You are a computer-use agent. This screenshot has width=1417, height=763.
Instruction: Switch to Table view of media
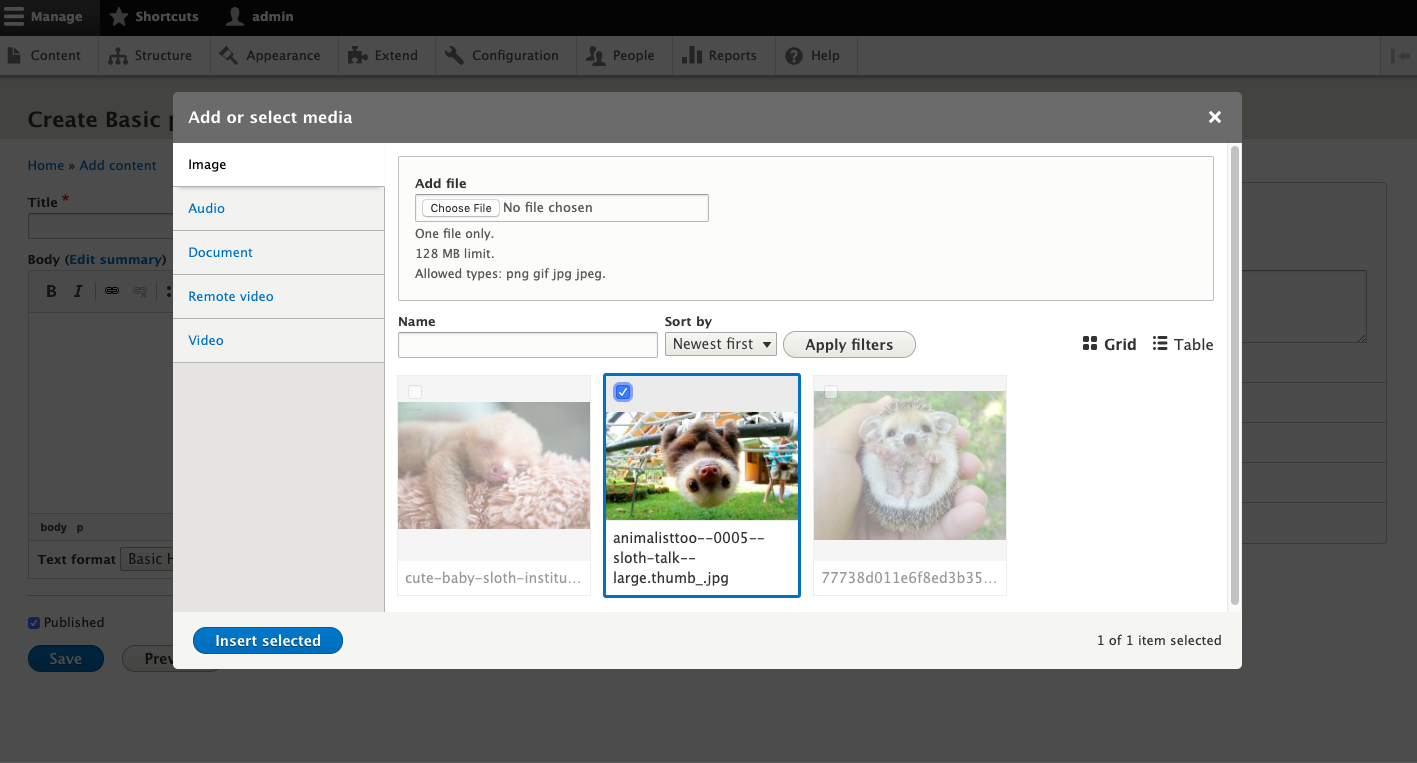pyautogui.click(x=1182, y=344)
